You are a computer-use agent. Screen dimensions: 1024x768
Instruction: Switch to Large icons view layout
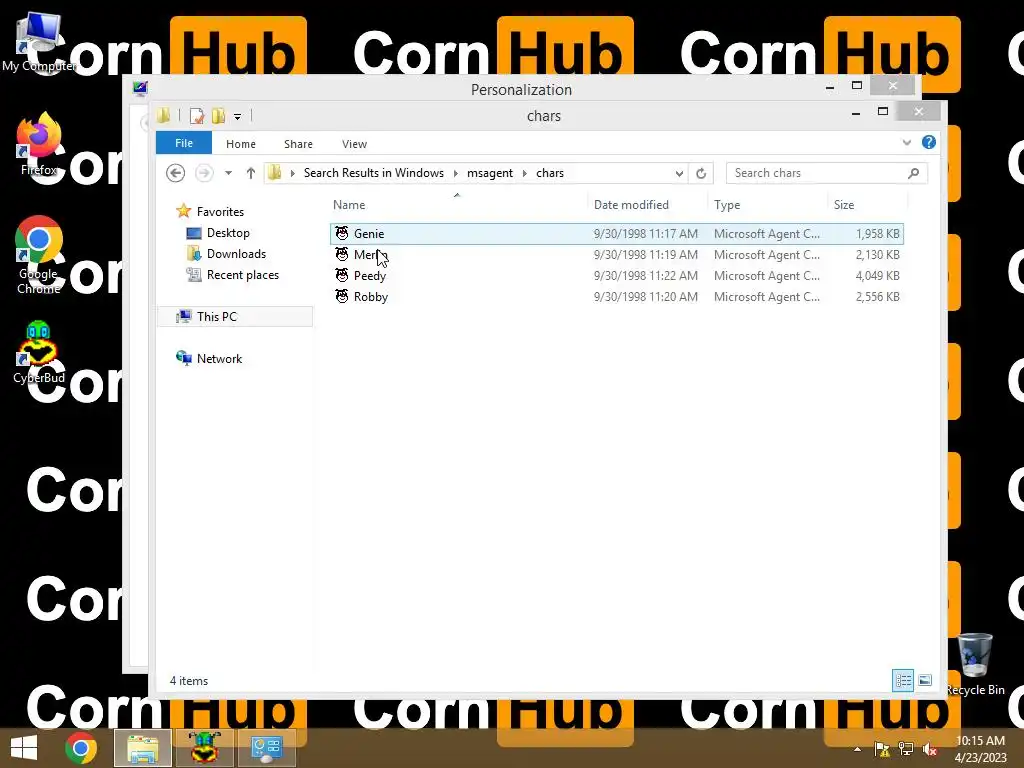(925, 680)
